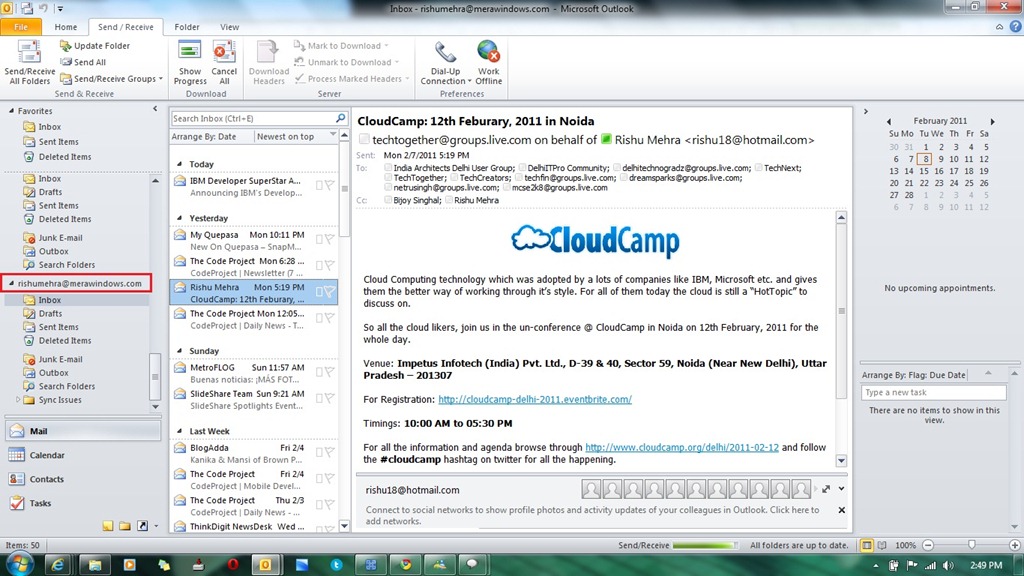Click first contact photo placeholder in People Pane

coord(591,488)
